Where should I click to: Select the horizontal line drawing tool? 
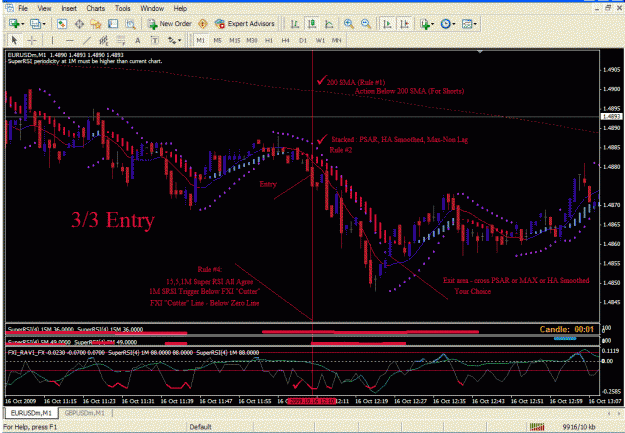pyautogui.click(x=69, y=40)
